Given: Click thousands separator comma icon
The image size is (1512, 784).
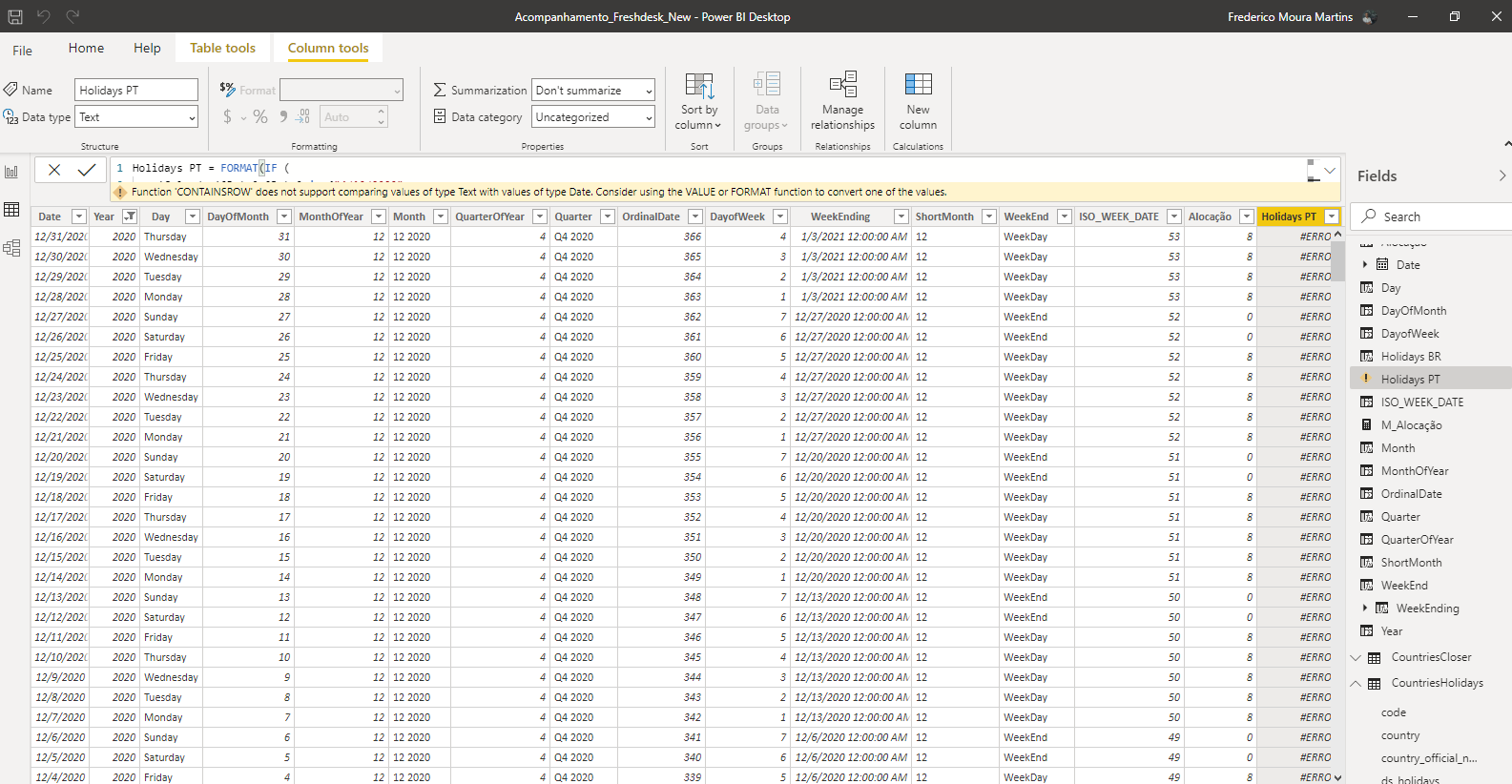Looking at the screenshot, I should click(283, 116).
